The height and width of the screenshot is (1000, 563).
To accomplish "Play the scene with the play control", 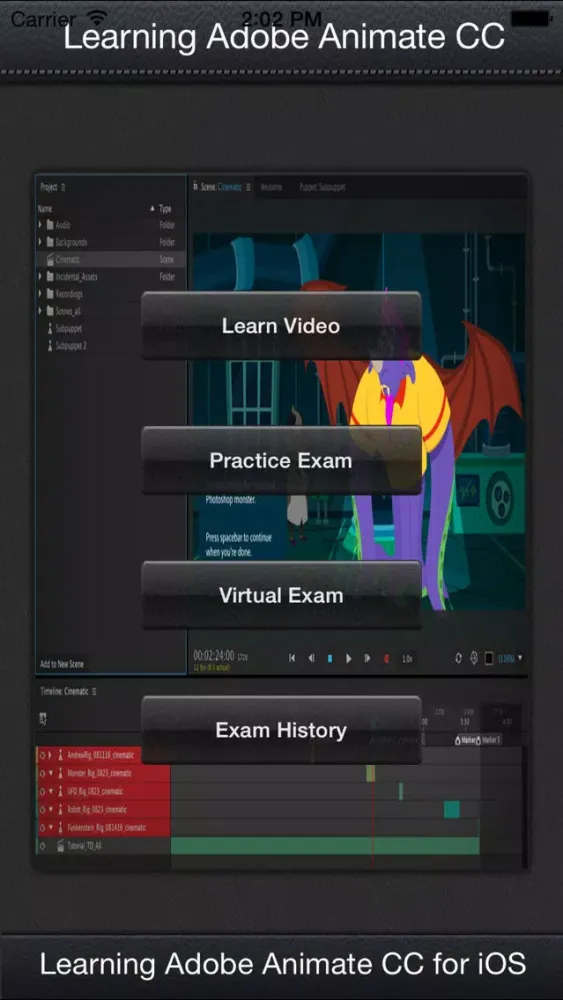I will tap(348, 658).
